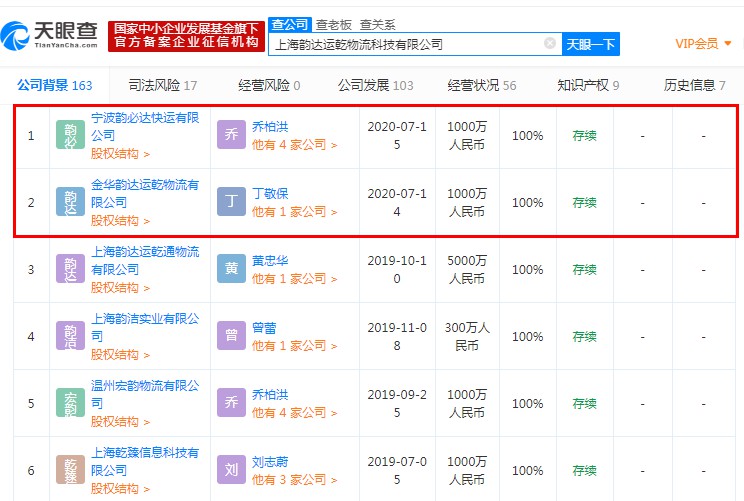The width and height of the screenshot is (744, 501).
Task: Expand 他有 1 家公司 under 黄忠华
Action: 294,278
